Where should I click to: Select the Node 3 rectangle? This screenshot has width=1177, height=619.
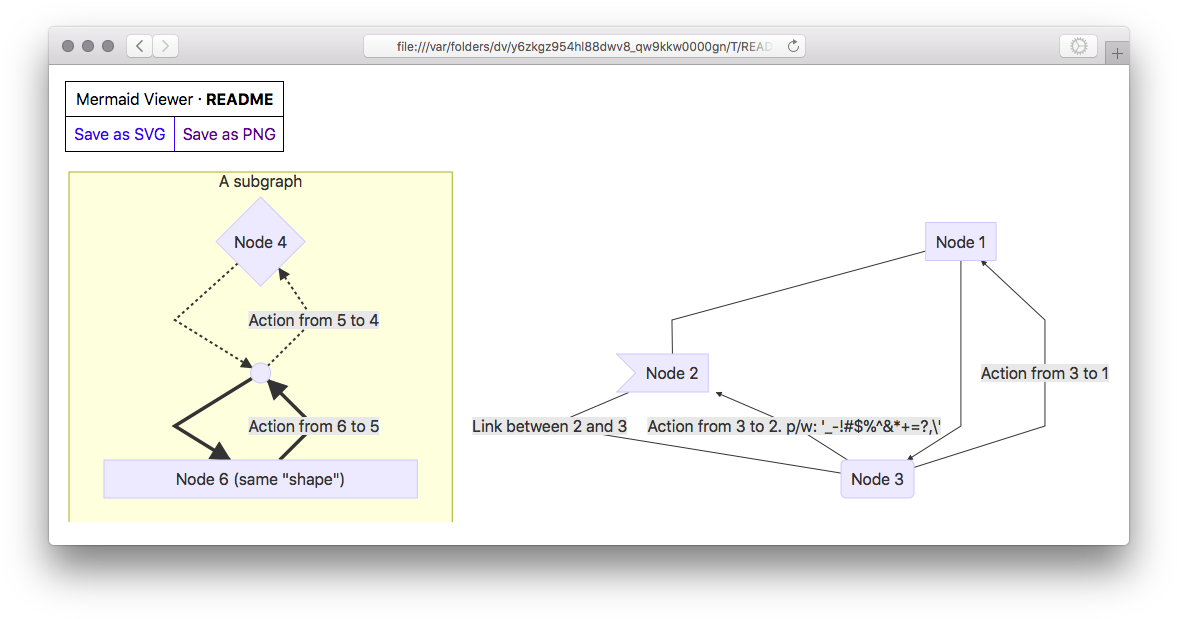coord(877,479)
